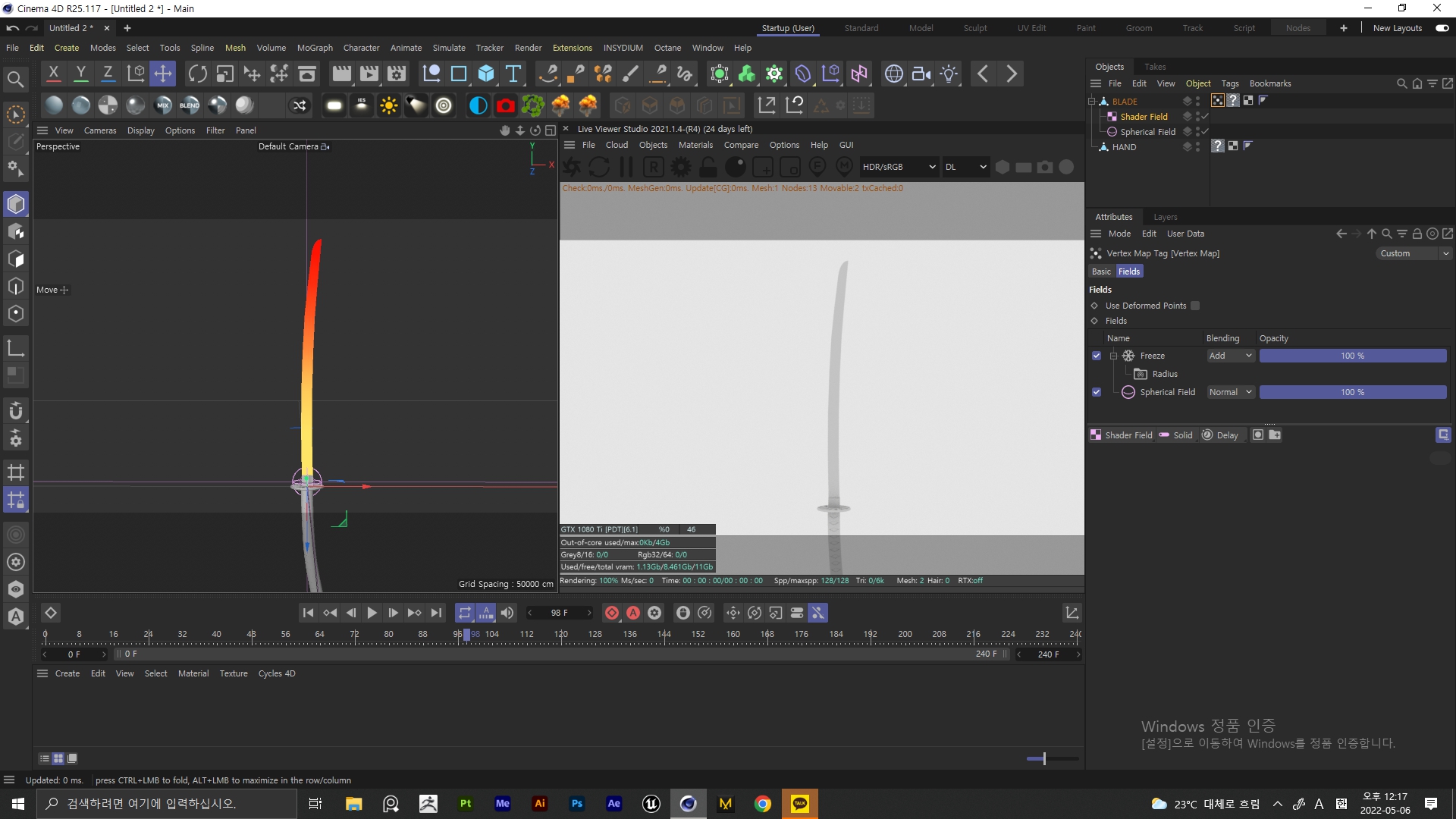
Task: Open the Freeze blending mode dropdown set to Add
Action: click(1230, 355)
